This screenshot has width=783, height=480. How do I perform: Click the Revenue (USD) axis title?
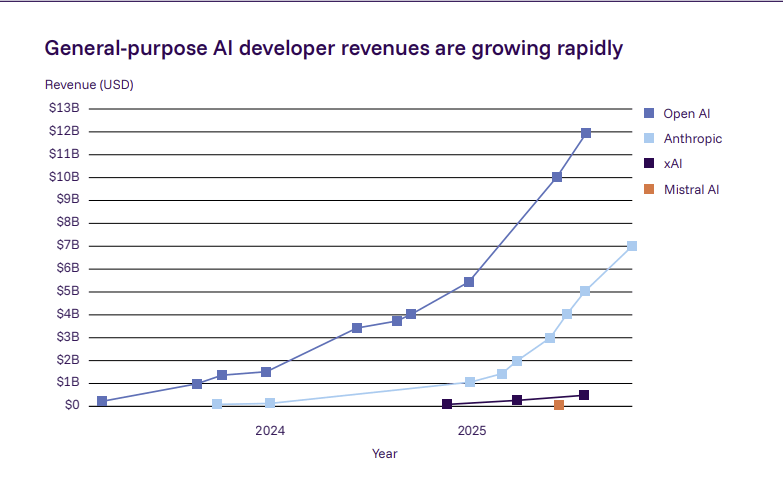click(89, 85)
